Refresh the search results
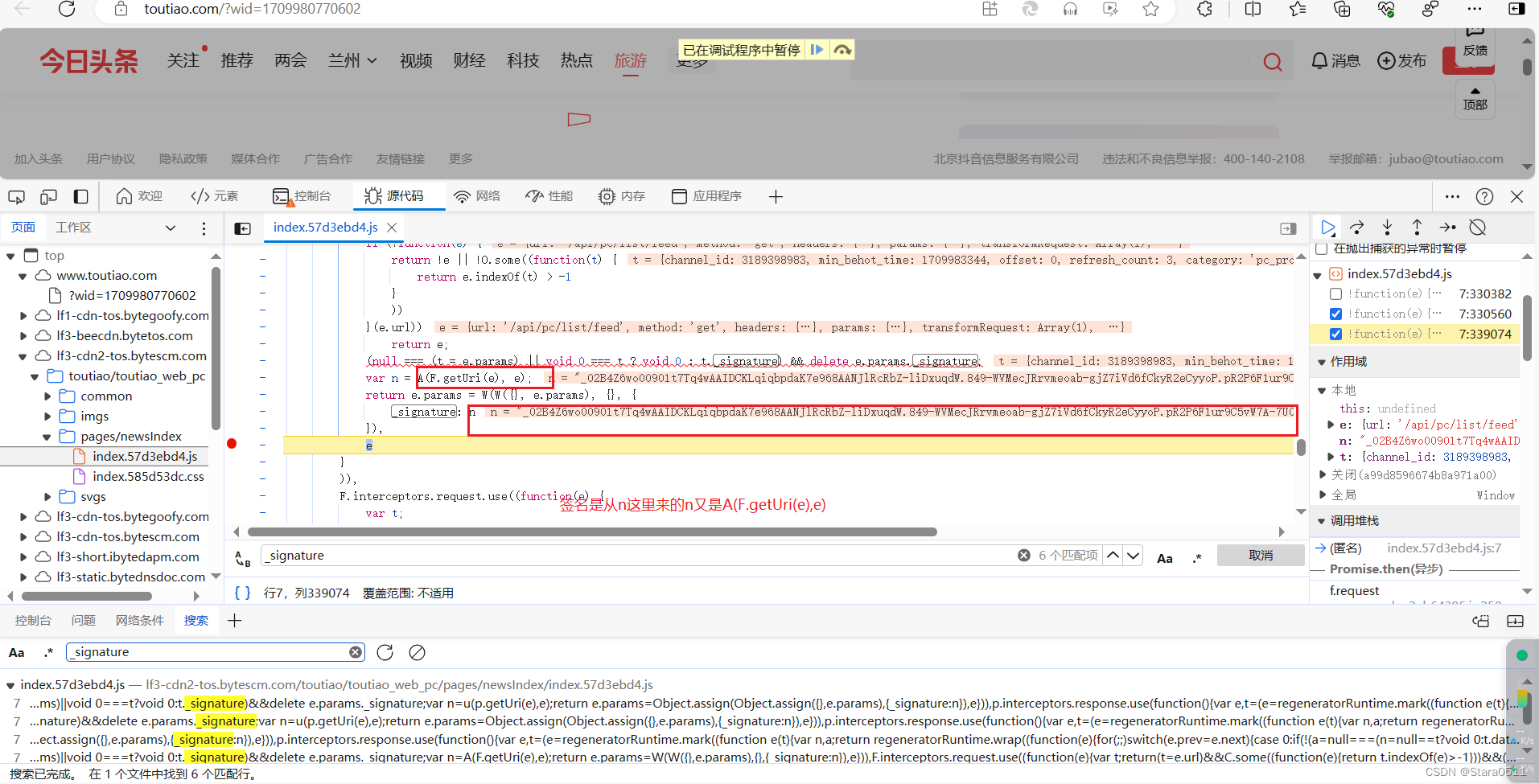Image resolution: width=1539 pixels, height=784 pixels. 385,652
